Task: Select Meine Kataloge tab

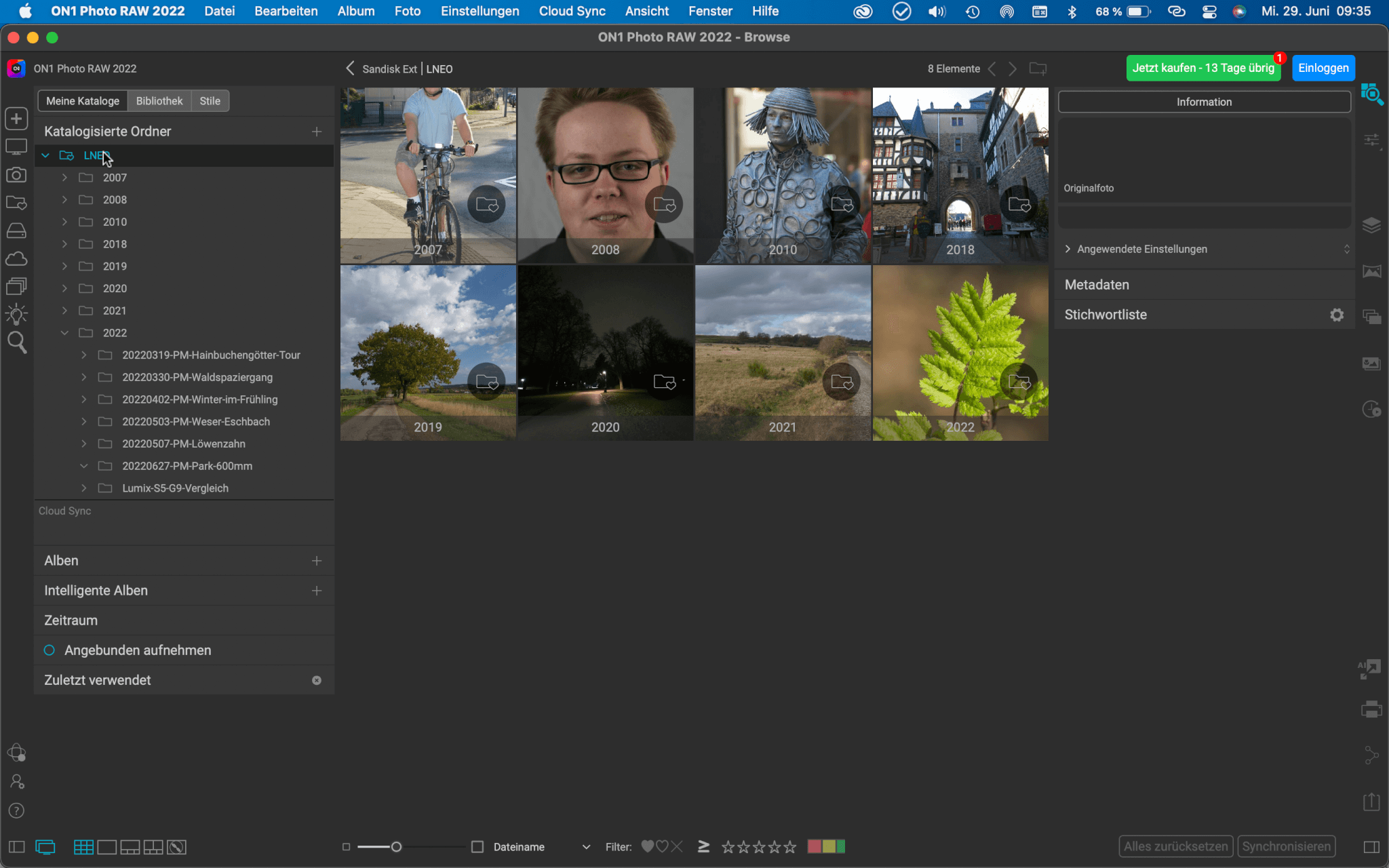Action: coord(83,101)
